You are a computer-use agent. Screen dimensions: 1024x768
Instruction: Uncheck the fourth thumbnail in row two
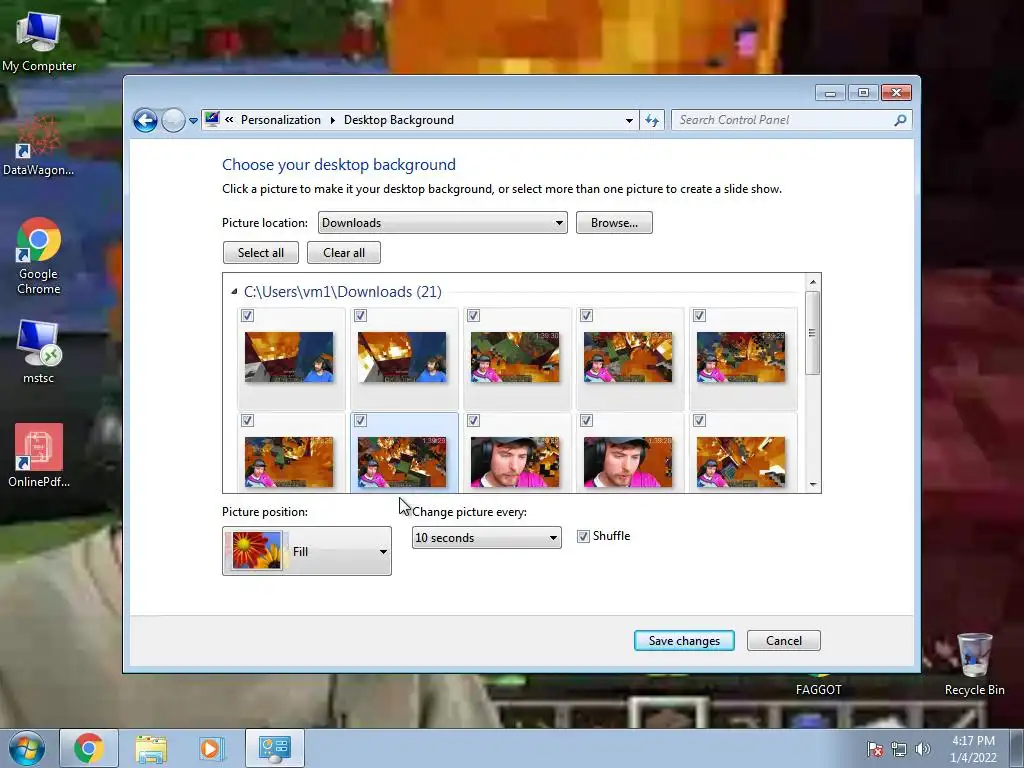(x=586, y=421)
